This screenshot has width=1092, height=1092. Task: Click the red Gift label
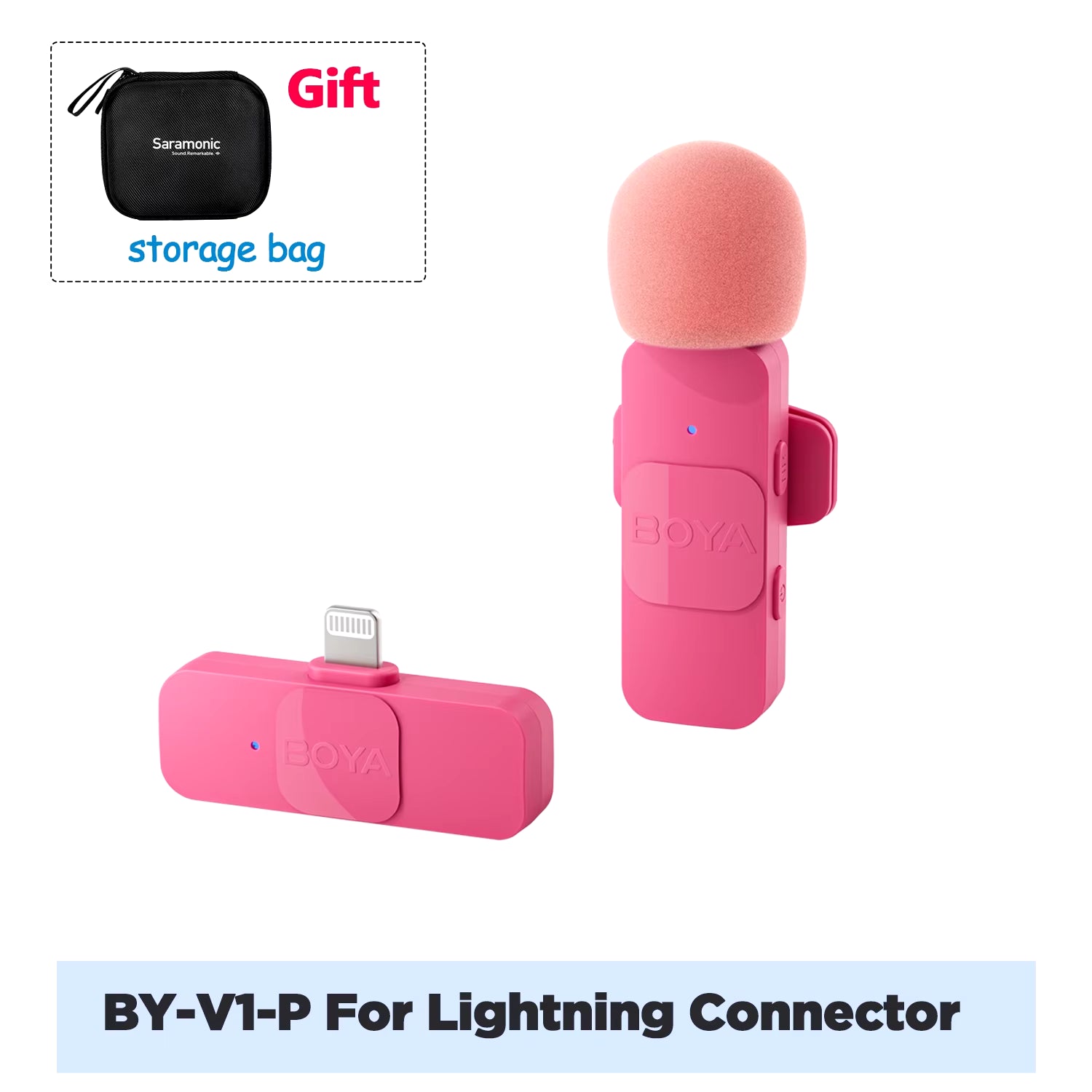[x=333, y=89]
